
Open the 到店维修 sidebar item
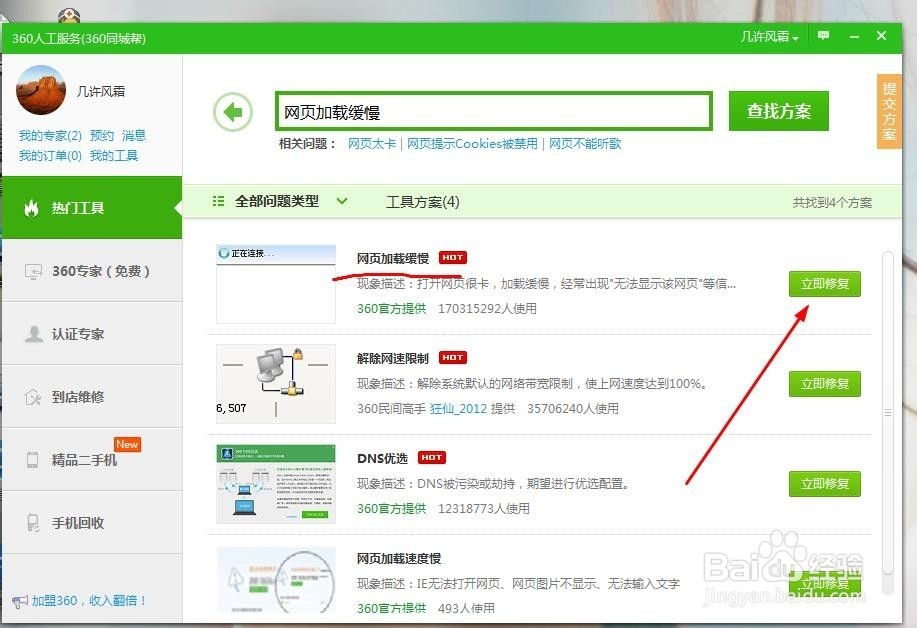(92, 397)
